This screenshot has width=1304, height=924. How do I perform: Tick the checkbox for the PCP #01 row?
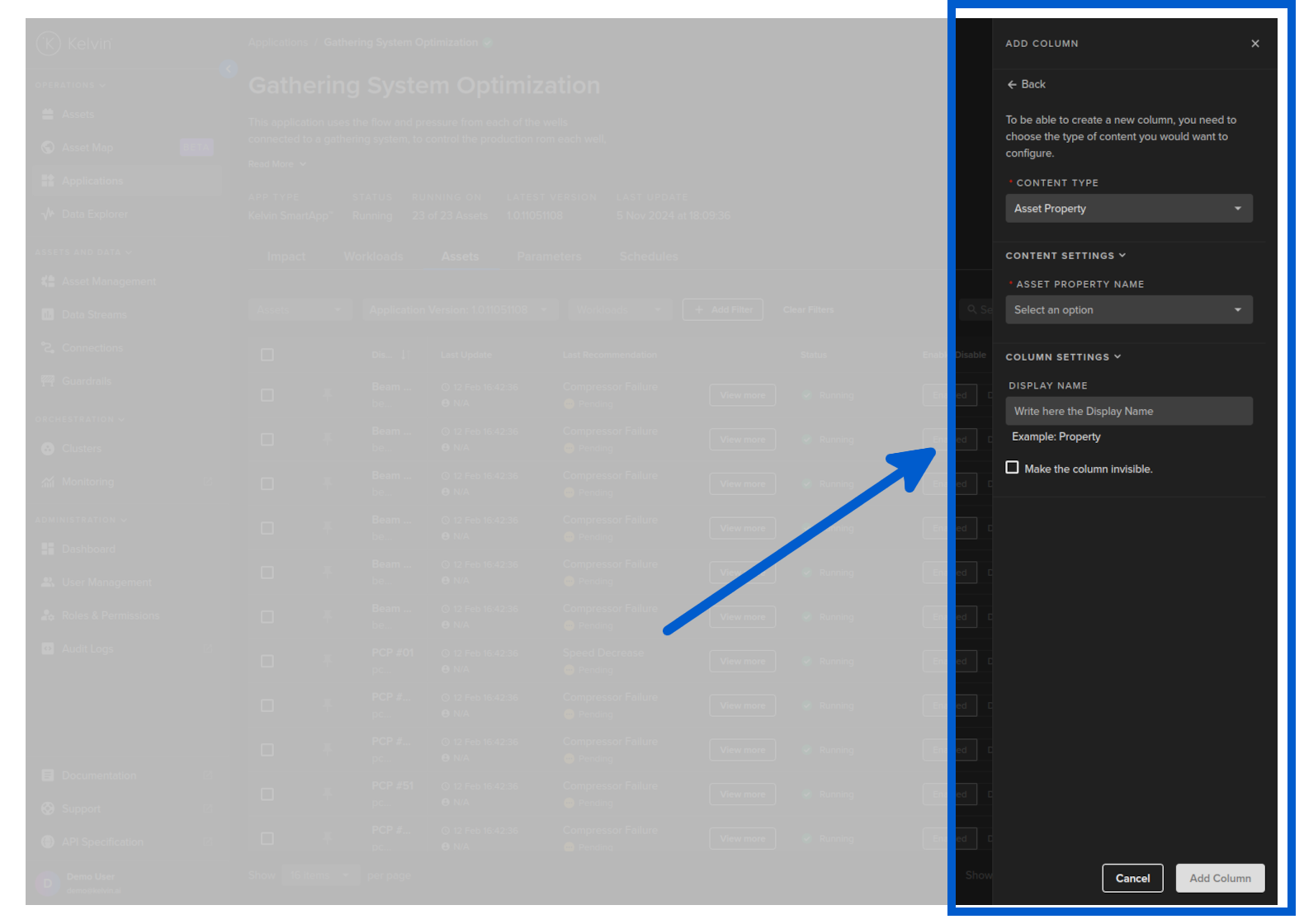pos(267,662)
